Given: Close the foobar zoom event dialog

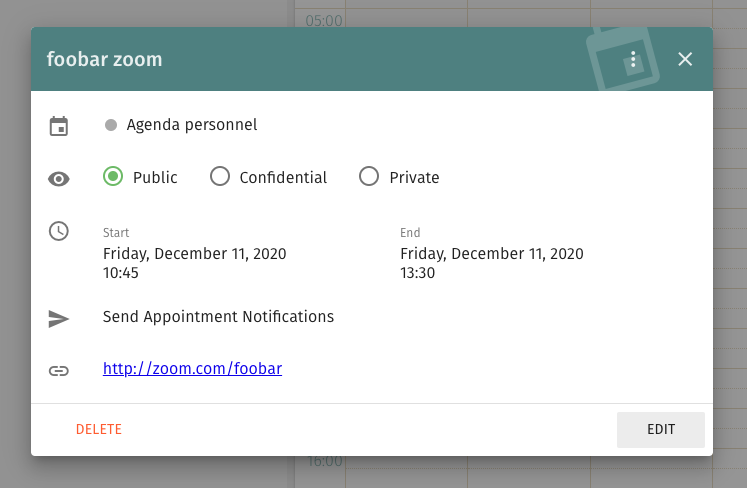Looking at the screenshot, I should tap(685, 59).
